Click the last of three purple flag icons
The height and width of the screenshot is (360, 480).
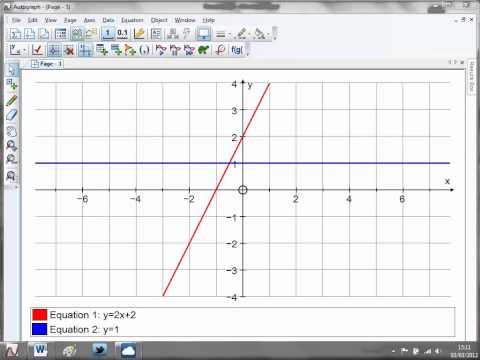pos(189,50)
